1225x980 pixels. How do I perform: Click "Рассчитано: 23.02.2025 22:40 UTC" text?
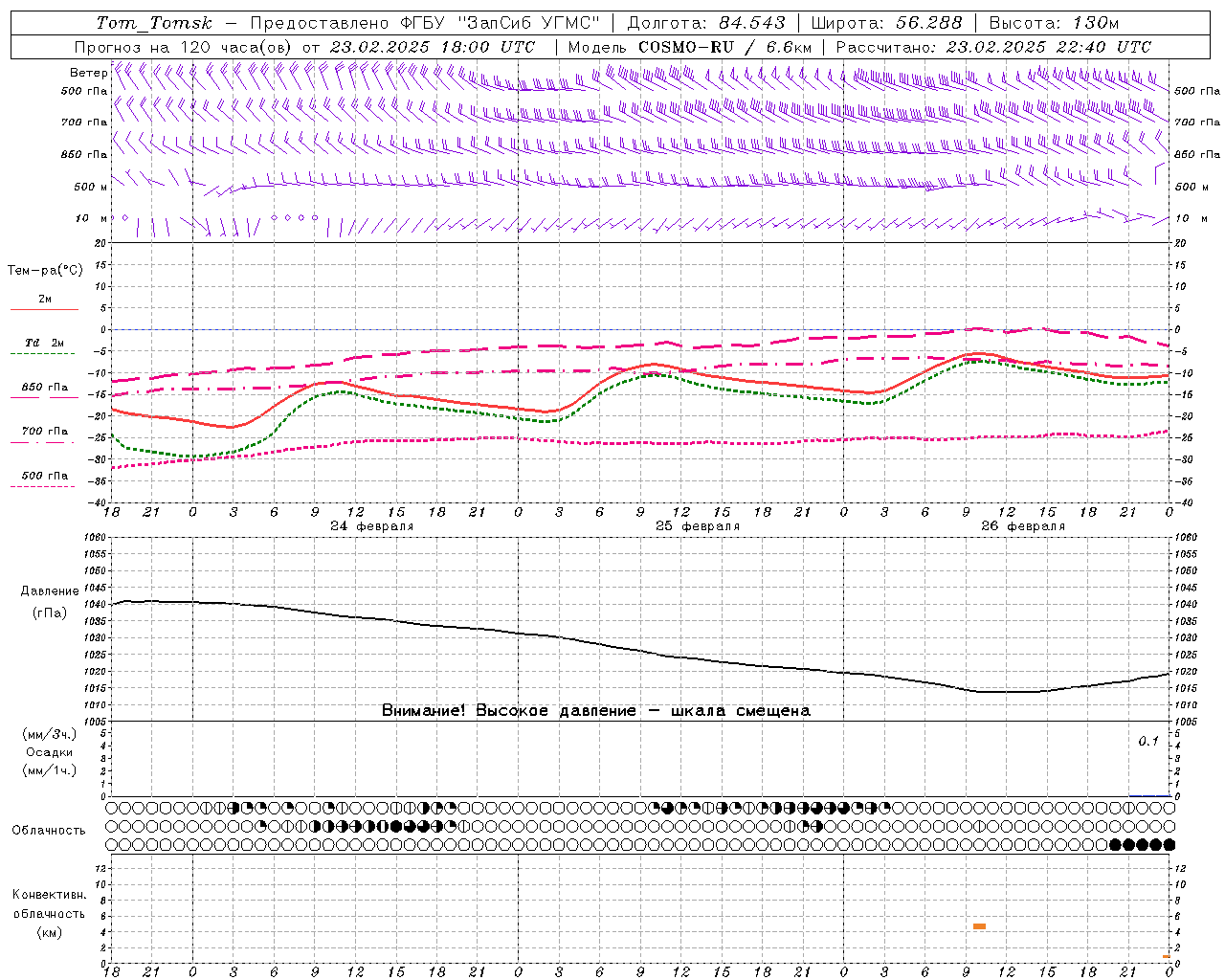tap(993, 47)
